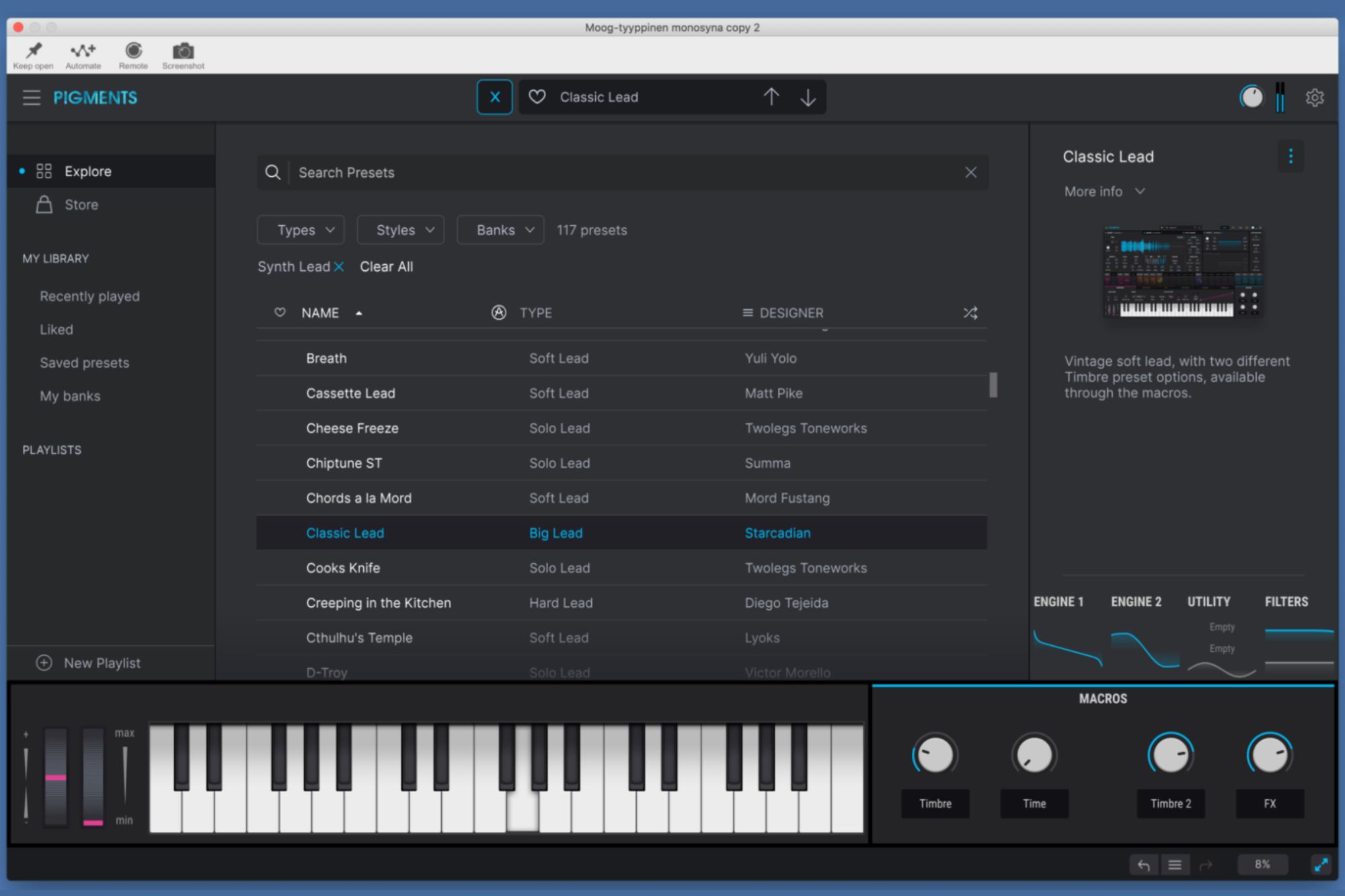Image resolution: width=1345 pixels, height=896 pixels.
Task: Click the Classic Lead preset thumbnail
Action: (x=1182, y=272)
